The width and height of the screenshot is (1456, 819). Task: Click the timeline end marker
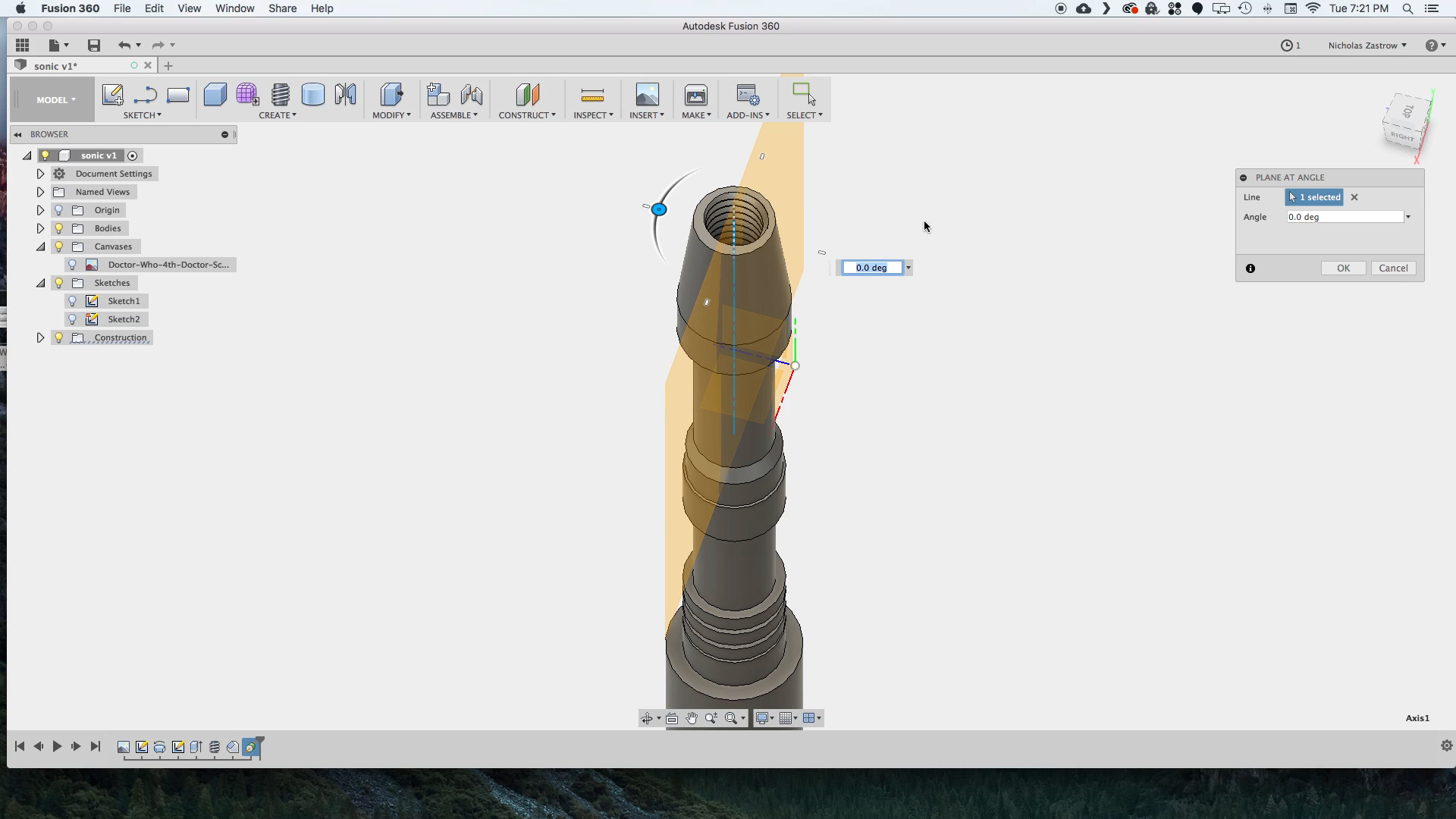pyautogui.click(x=259, y=746)
